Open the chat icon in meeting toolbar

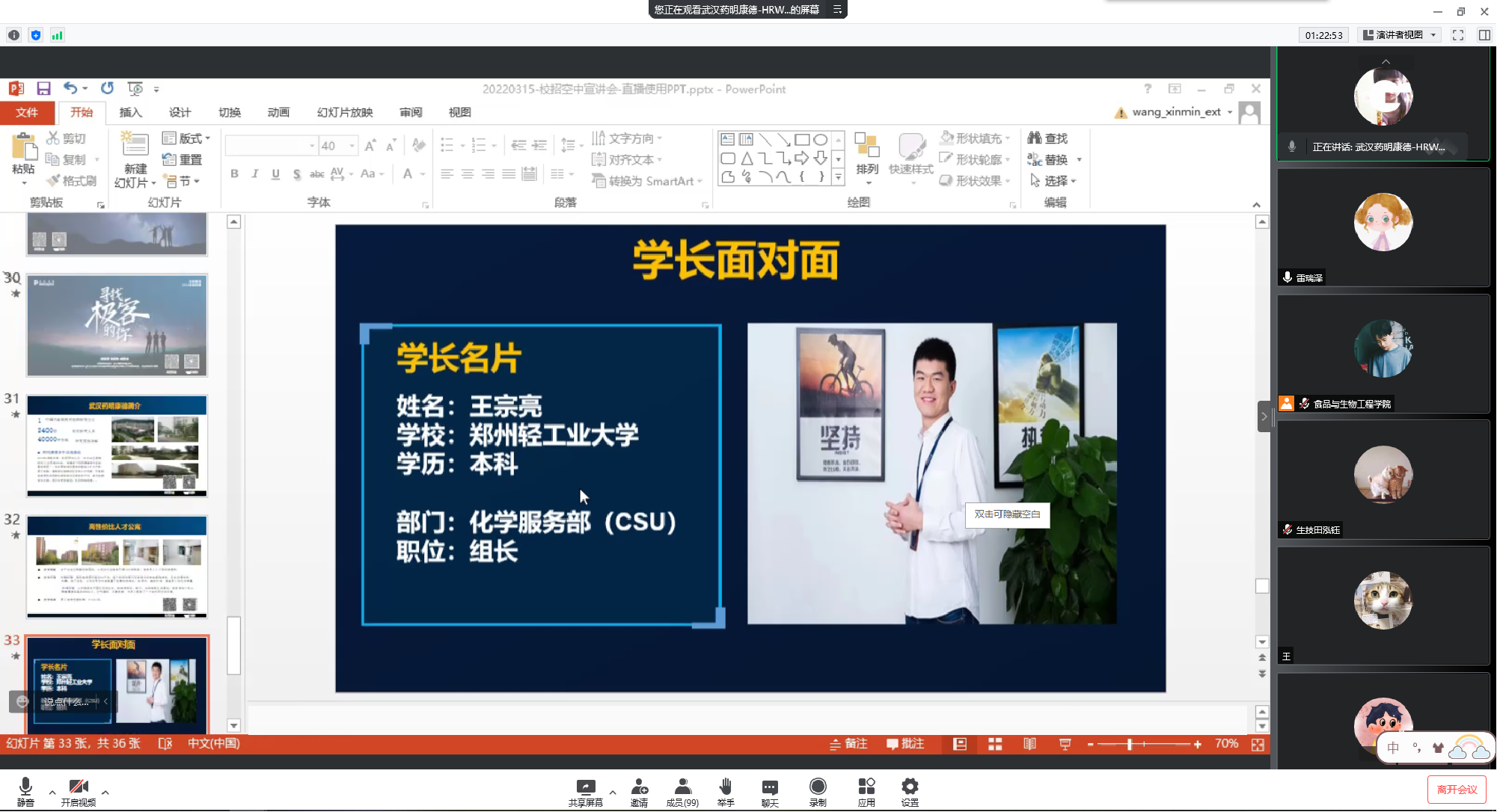pyautogui.click(x=770, y=787)
